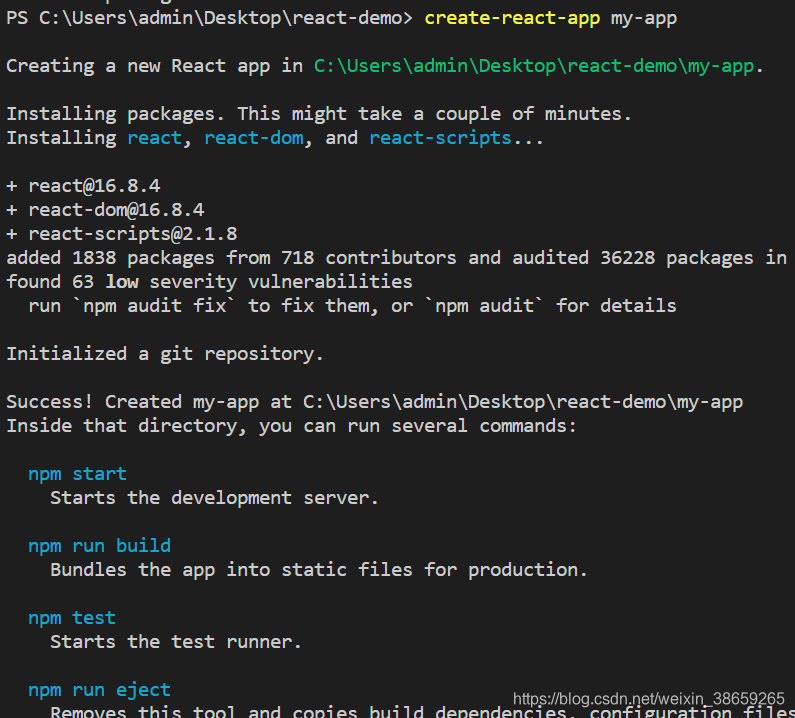Image resolution: width=795 pixels, height=718 pixels.
Task: Click the blue 'npm run build' command
Action: [99, 546]
